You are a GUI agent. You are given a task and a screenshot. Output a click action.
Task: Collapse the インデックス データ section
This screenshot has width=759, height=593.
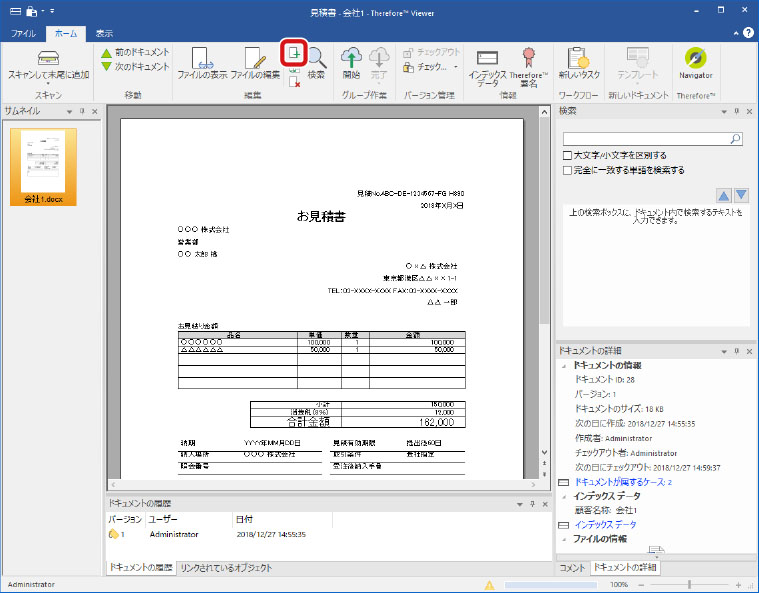564,496
